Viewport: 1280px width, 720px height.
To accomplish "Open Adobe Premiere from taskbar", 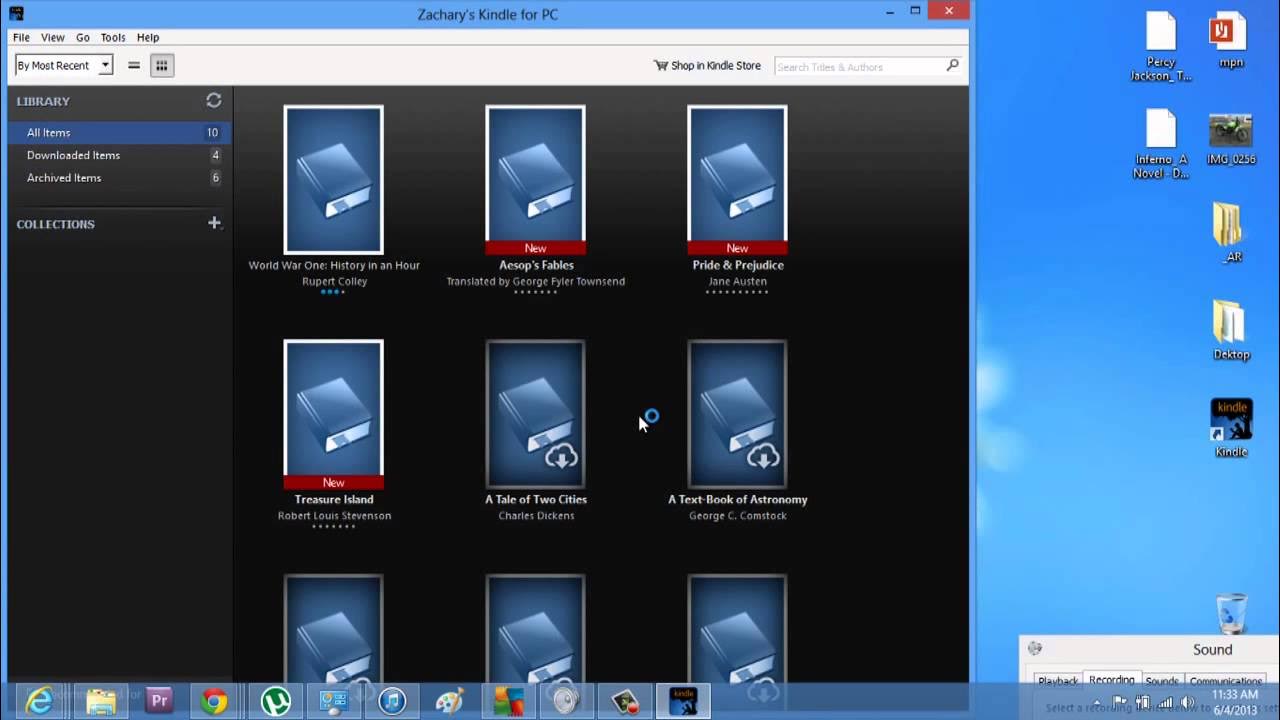I will pyautogui.click(x=159, y=701).
